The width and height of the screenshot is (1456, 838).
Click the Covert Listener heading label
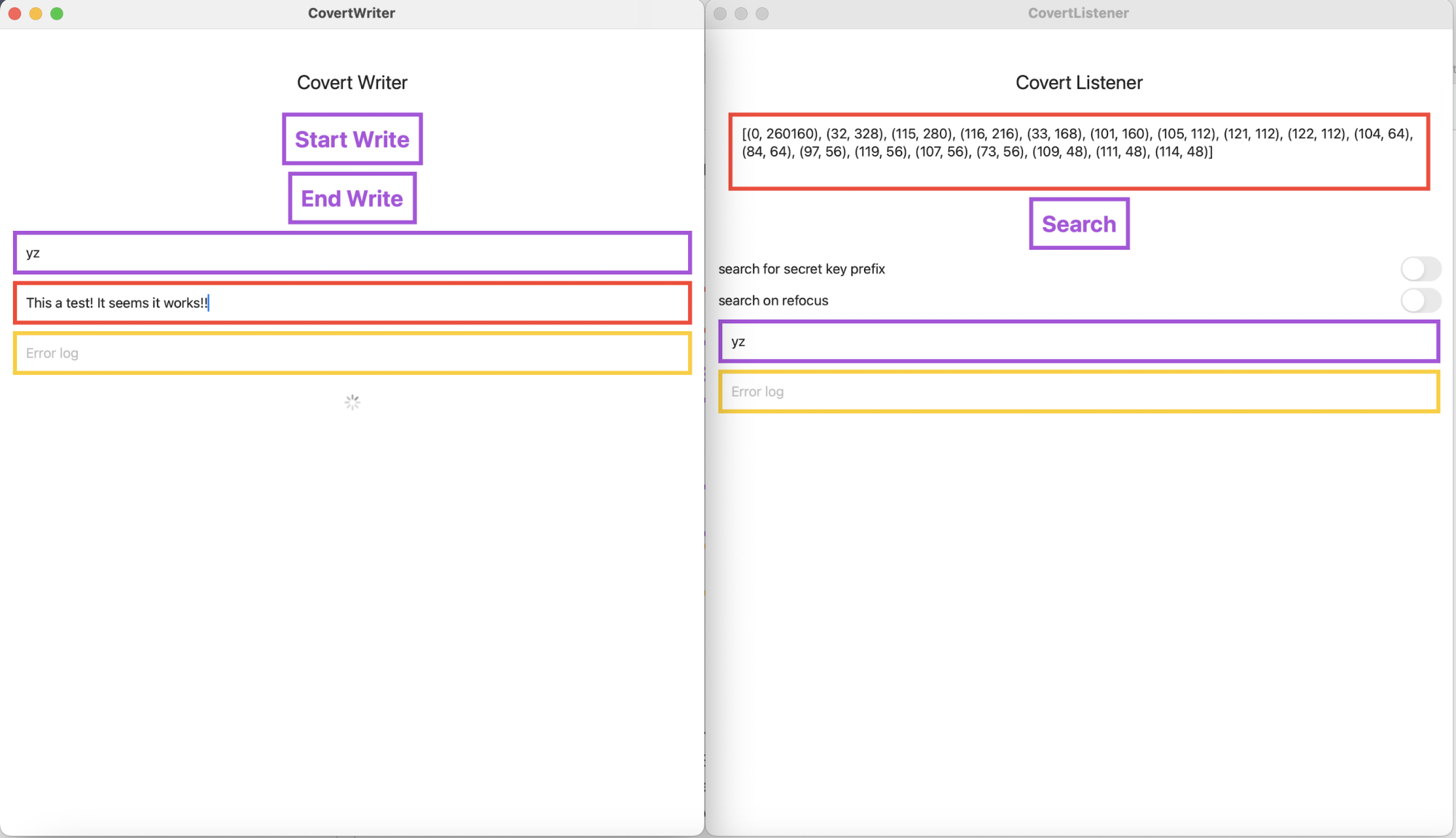[1079, 82]
